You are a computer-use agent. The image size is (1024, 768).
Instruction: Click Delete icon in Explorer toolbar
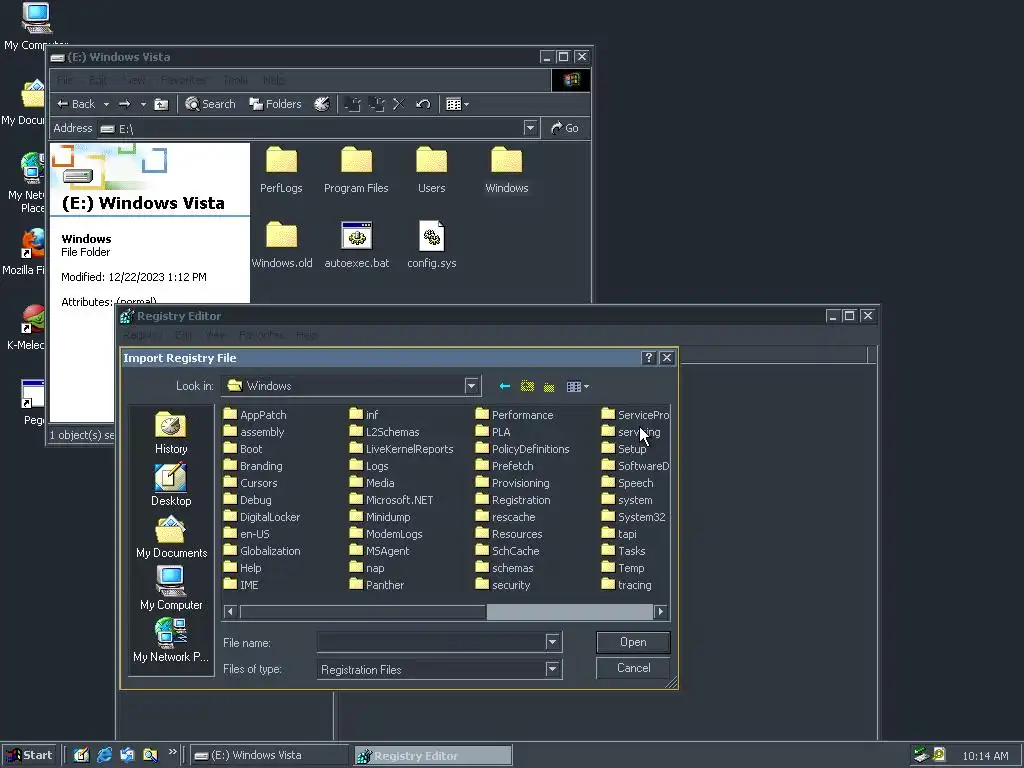point(399,104)
